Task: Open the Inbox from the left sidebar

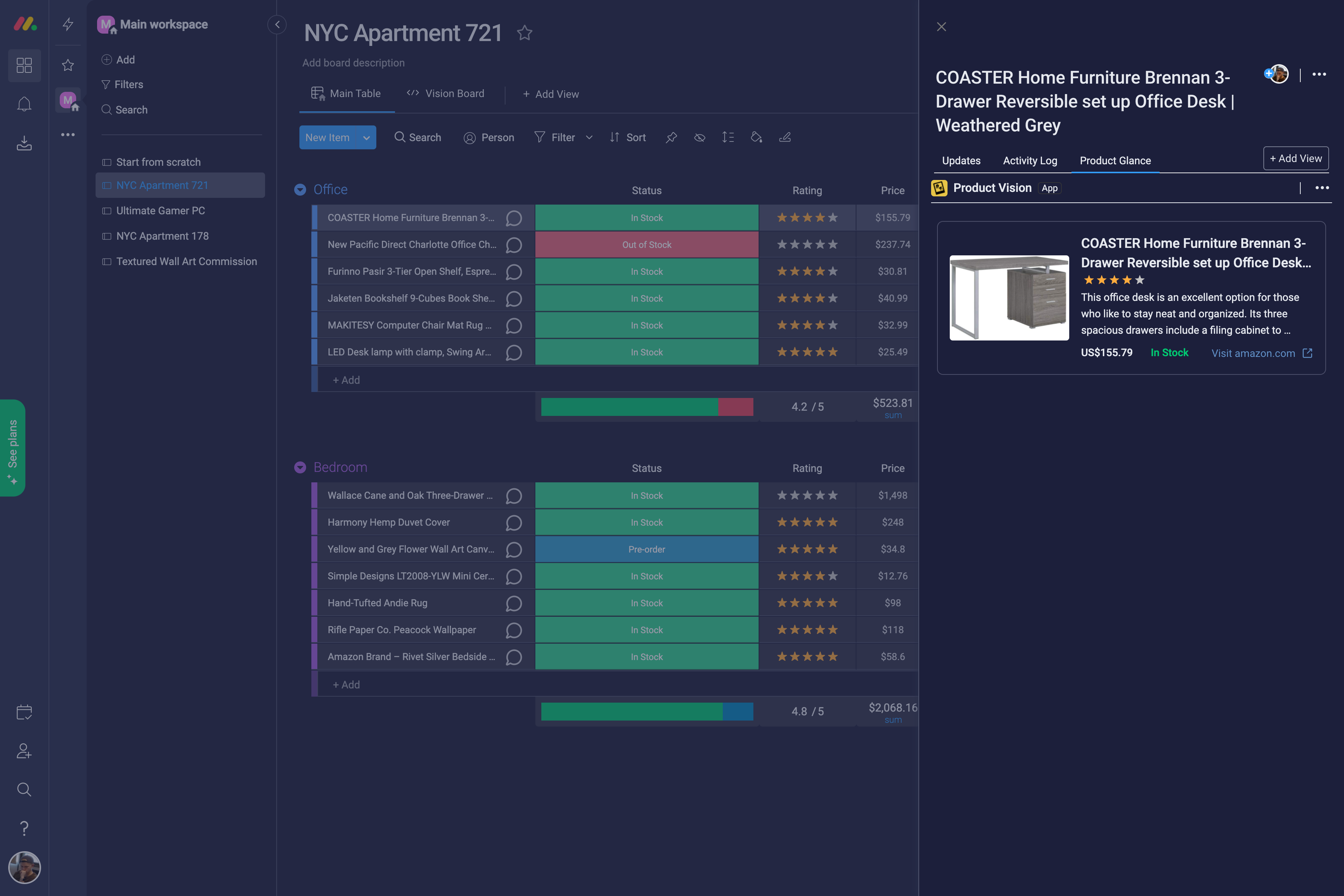Action: click(x=24, y=143)
